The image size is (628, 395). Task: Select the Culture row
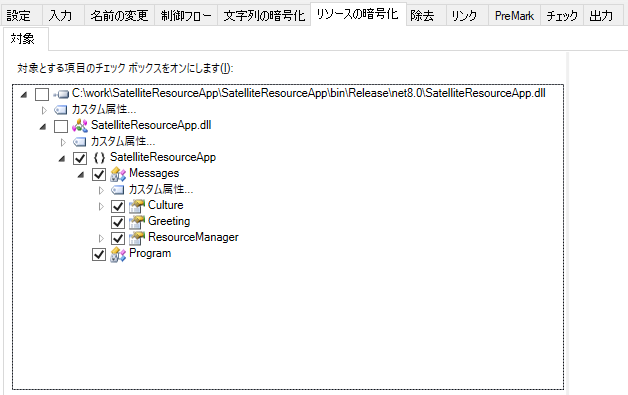(165, 205)
